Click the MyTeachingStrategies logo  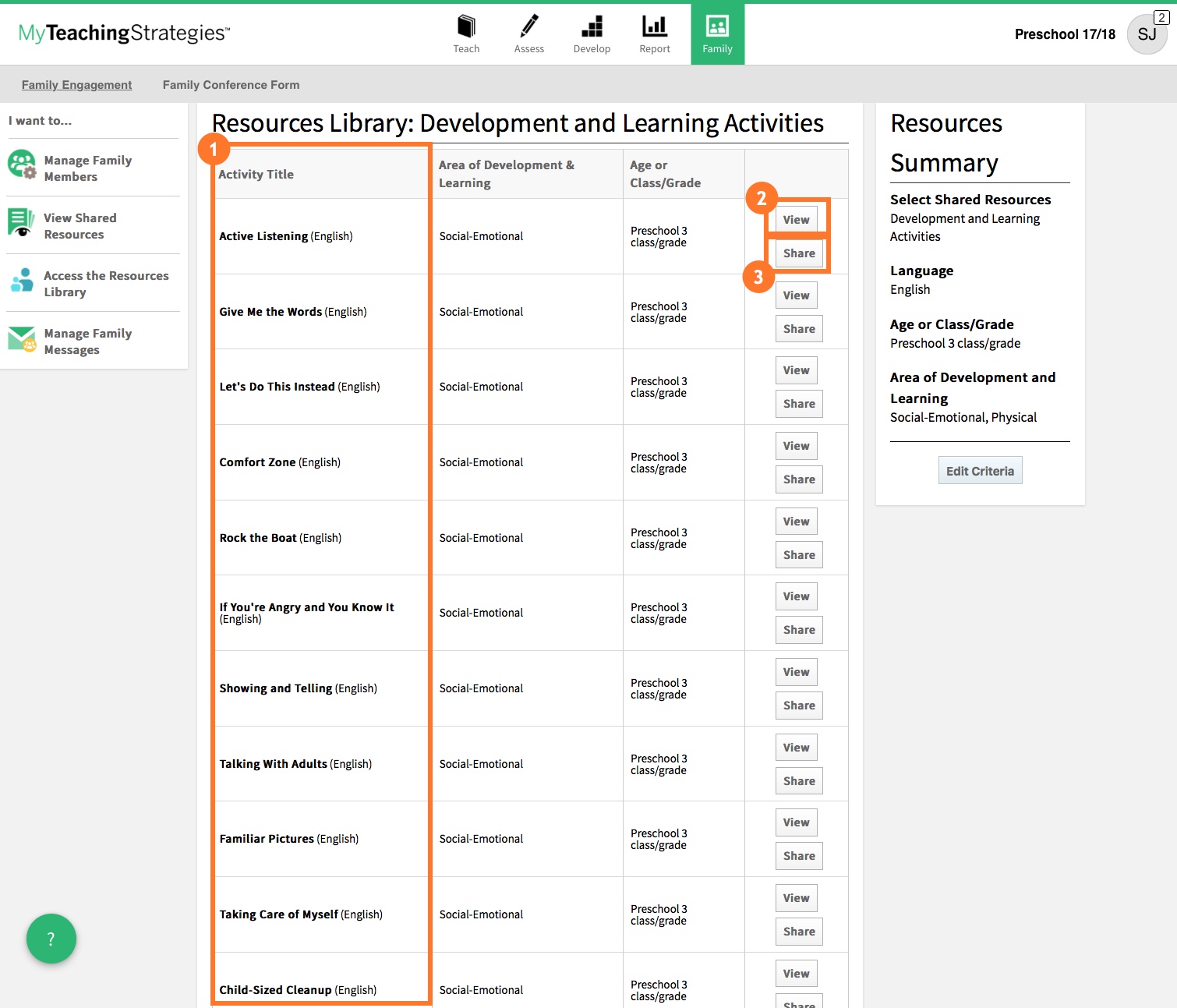pos(125,33)
